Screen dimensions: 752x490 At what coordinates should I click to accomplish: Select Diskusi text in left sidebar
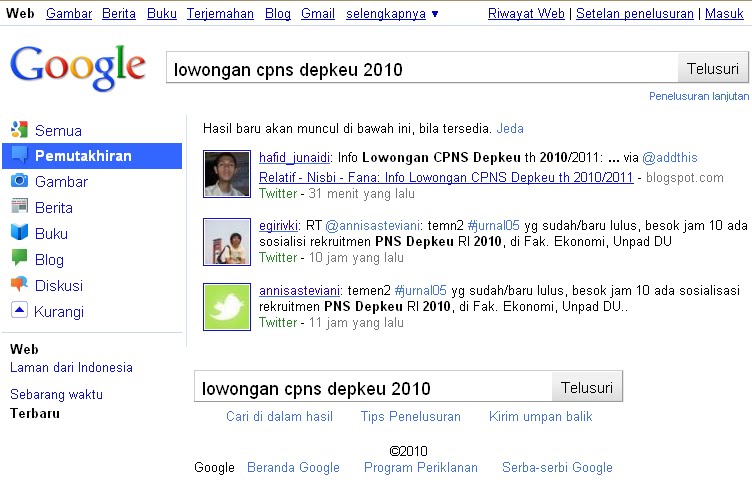pyautogui.click(x=59, y=286)
